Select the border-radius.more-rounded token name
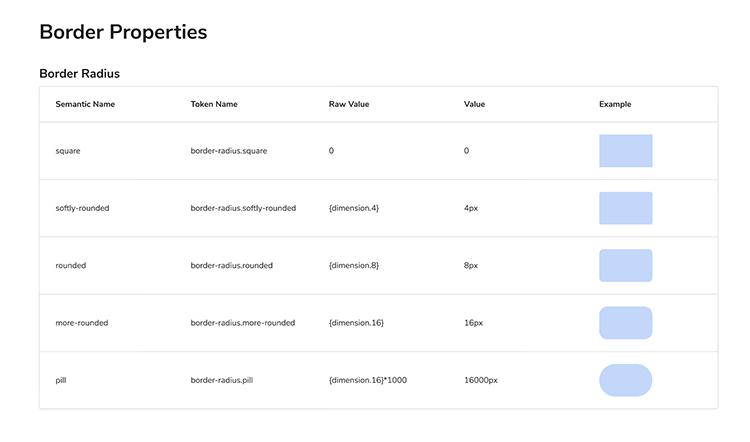The width and height of the screenshot is (750, 442). pyautogui.click(x=242, y=323)
